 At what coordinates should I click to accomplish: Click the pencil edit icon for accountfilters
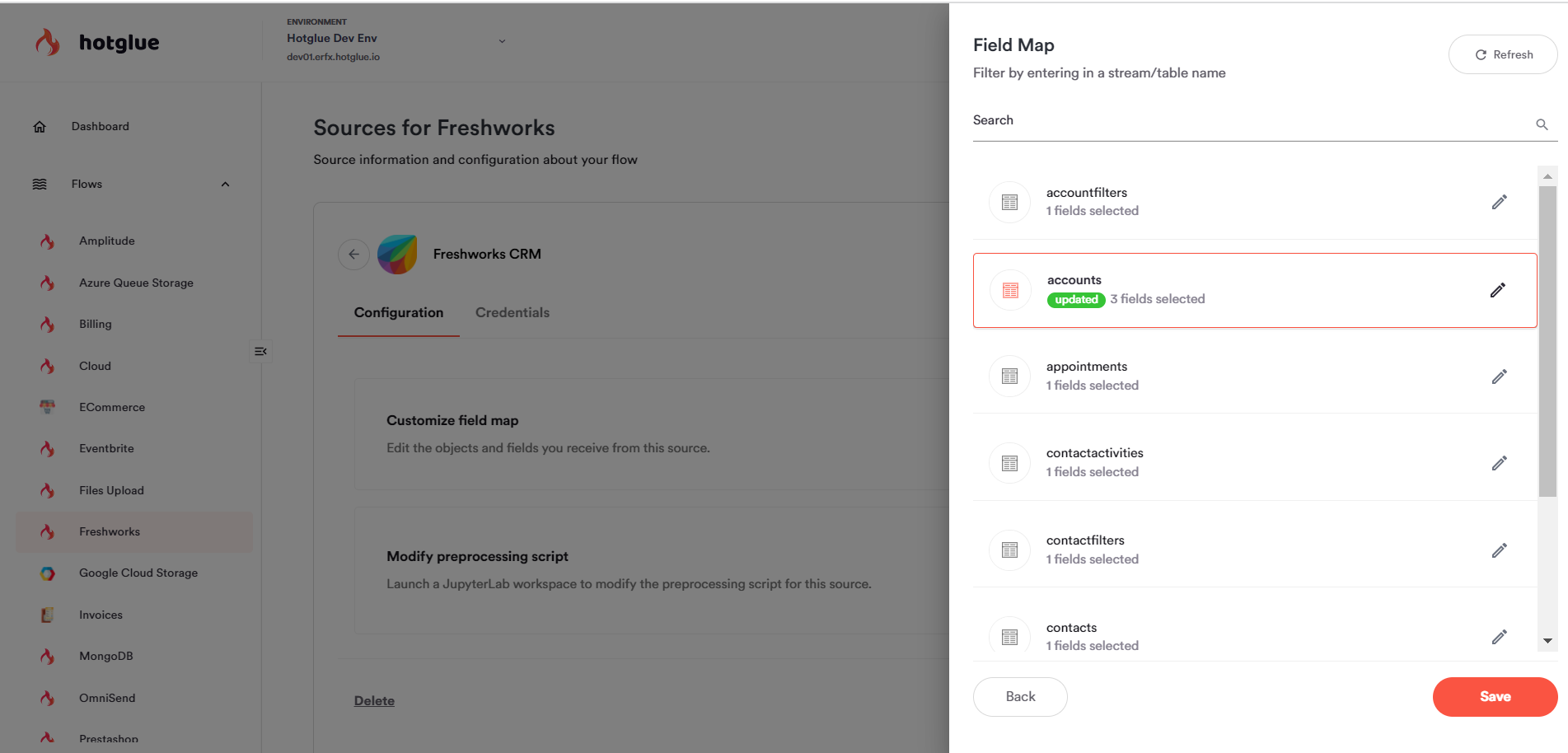1499,202
